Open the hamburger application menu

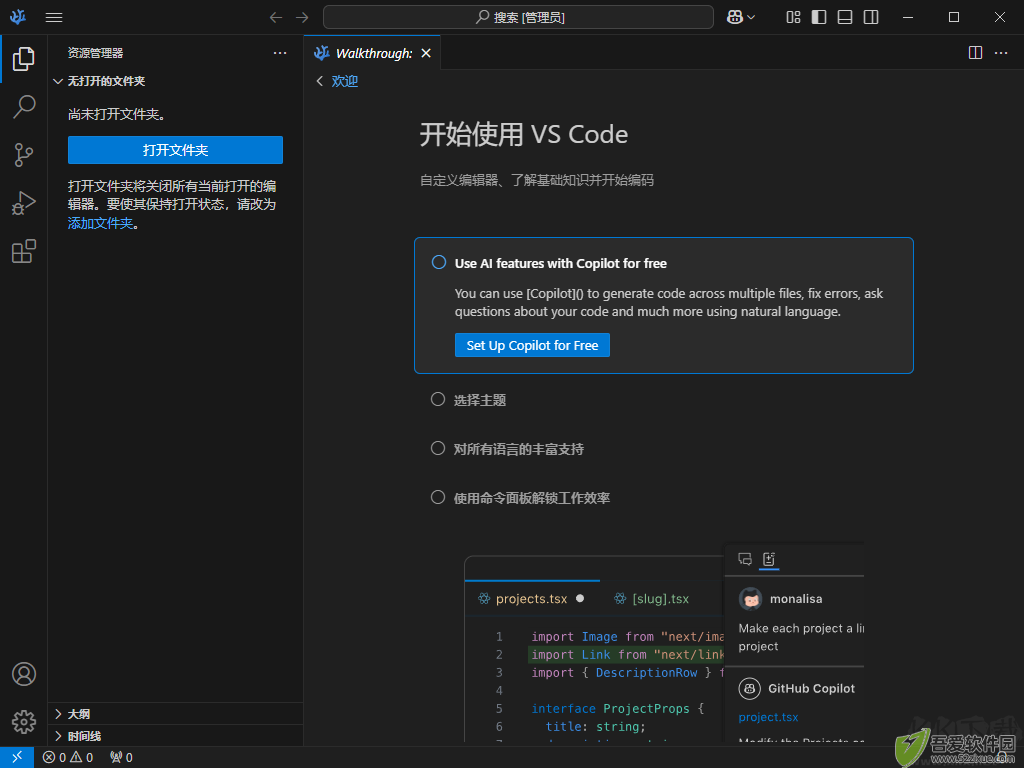click(x=54, y=18)
